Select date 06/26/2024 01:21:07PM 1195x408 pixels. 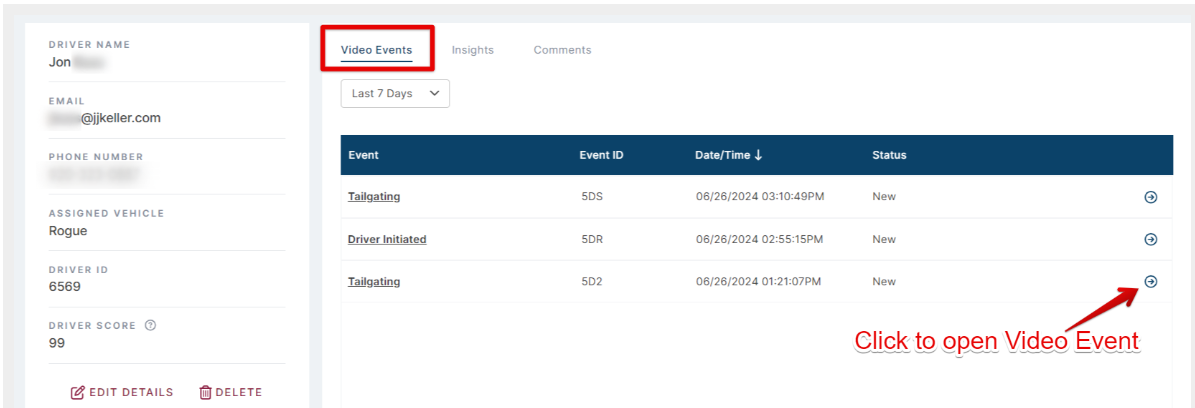[x=758, y=281]
